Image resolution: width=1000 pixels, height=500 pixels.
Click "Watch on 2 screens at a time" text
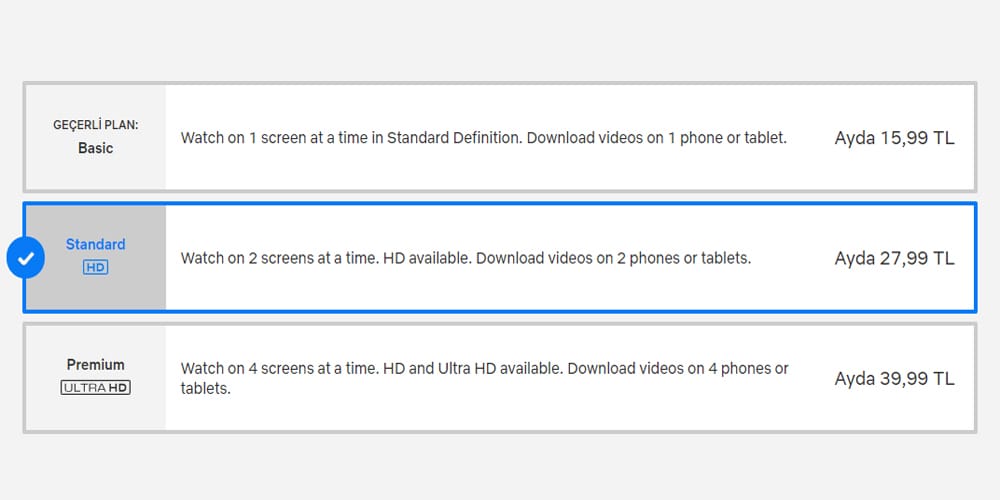coord(278,258)
